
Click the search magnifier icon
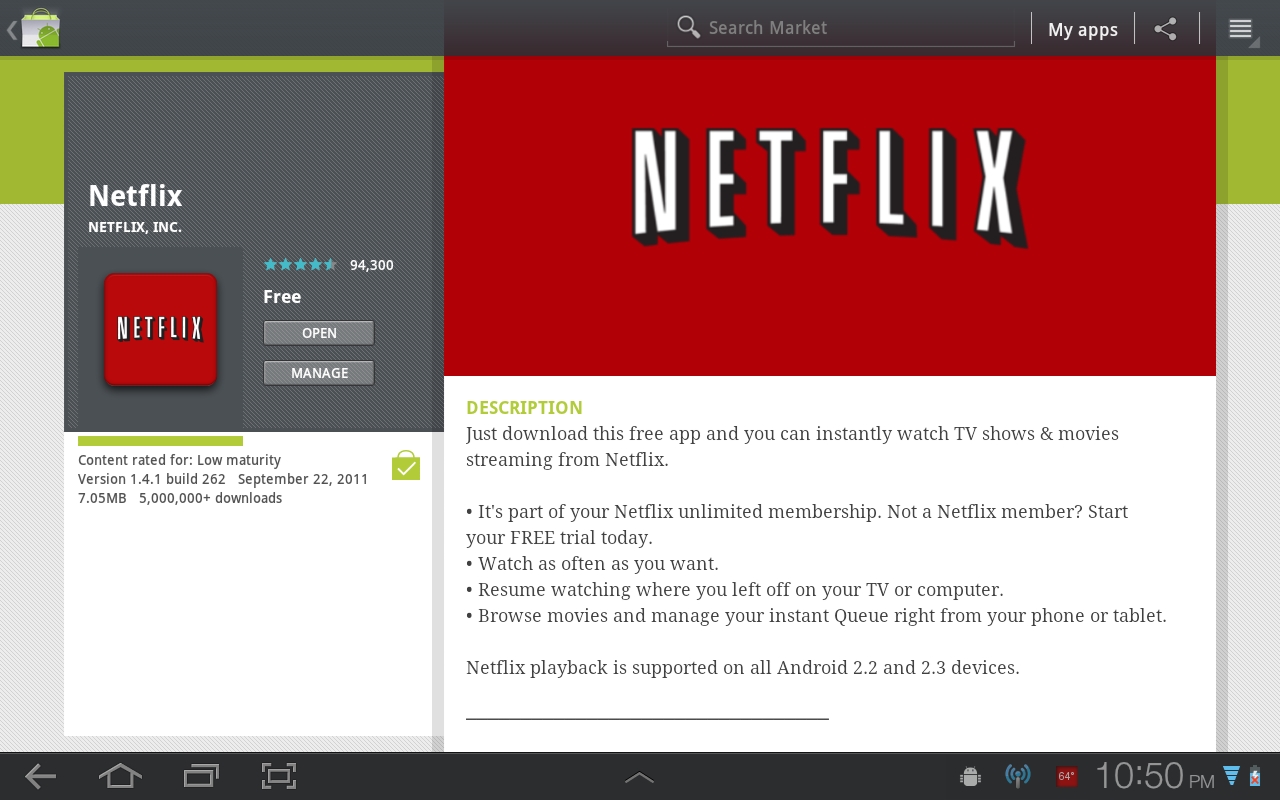point(688,27)
